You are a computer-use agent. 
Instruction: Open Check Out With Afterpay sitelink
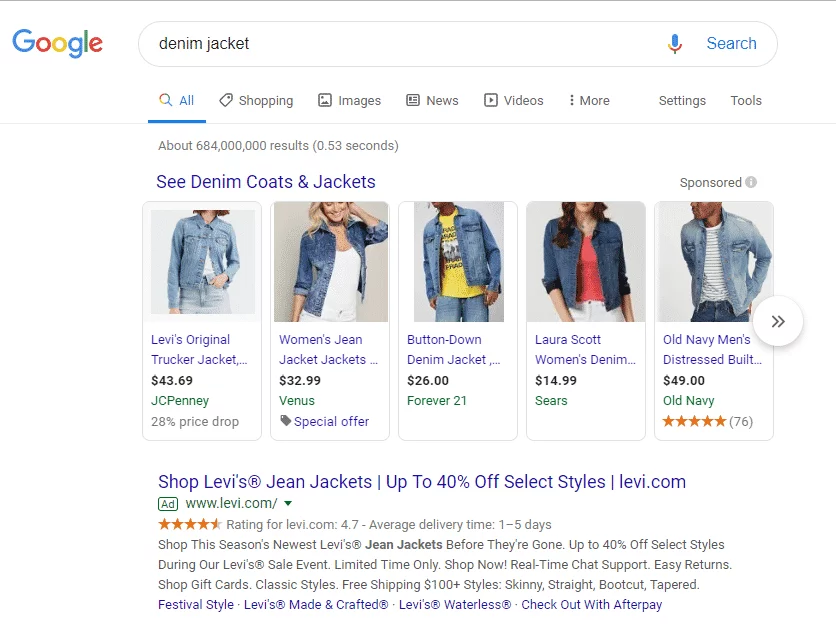point(591,605)
